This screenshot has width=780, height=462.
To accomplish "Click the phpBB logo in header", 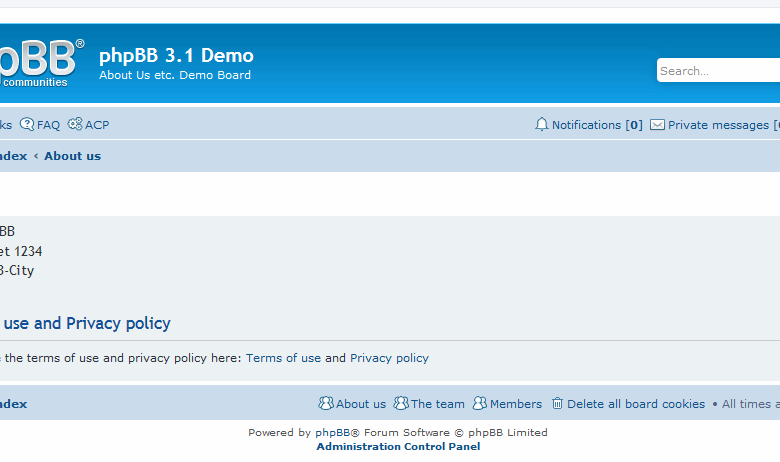I will (x=38, y=62).
